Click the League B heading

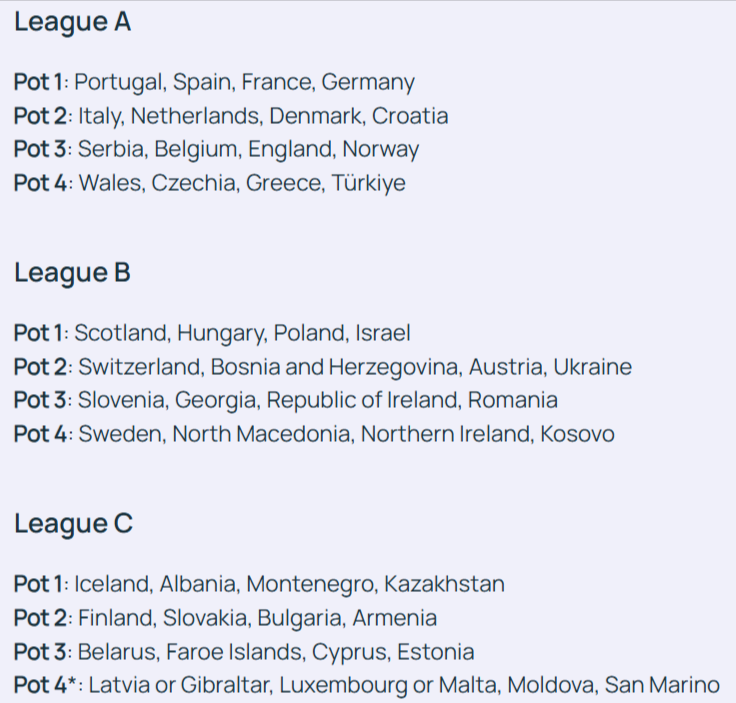72,272
